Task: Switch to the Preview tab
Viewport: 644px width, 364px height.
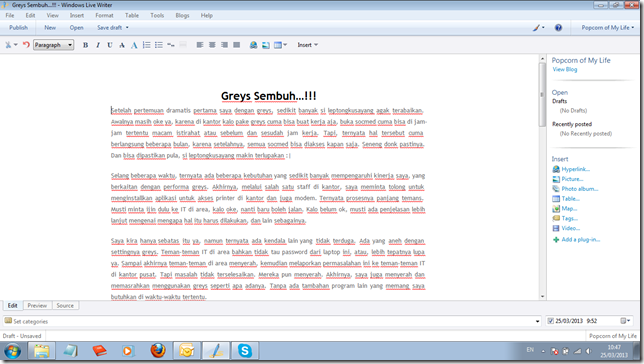Action: (37, 306)
